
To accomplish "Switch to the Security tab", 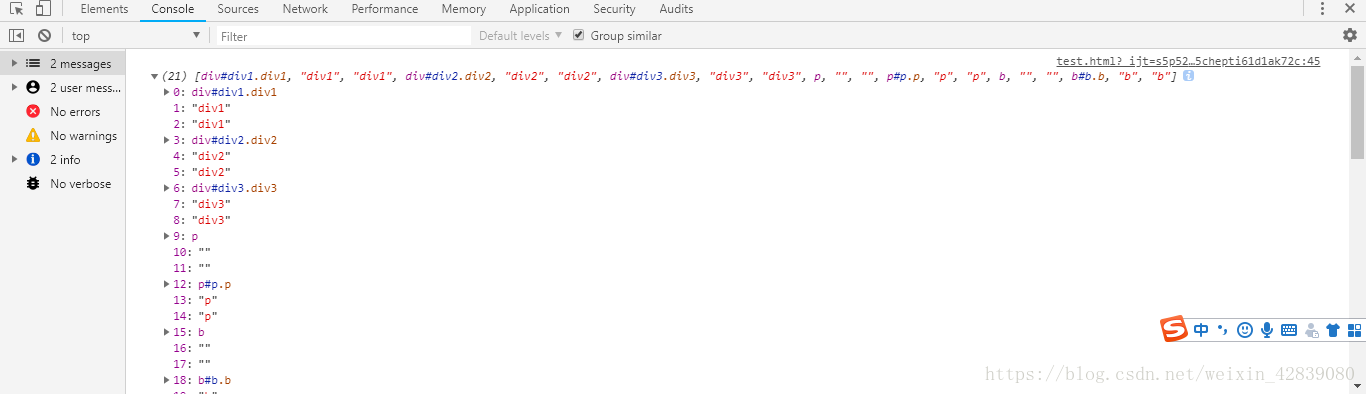I will pos(614,9).
